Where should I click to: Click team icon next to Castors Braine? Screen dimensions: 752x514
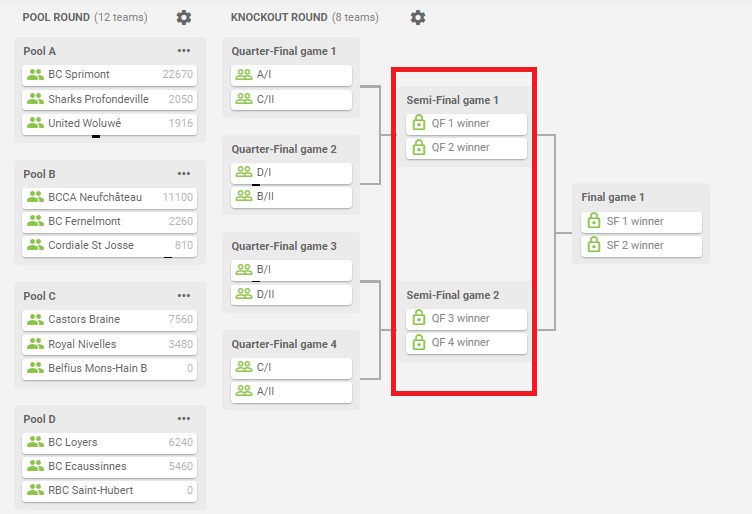point(35,319)
